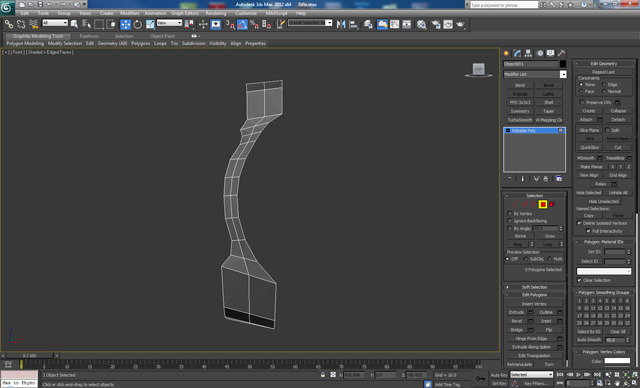Select Vertex sub-object level icon
The height and width of the screenshot is (388, 640).
516,204
